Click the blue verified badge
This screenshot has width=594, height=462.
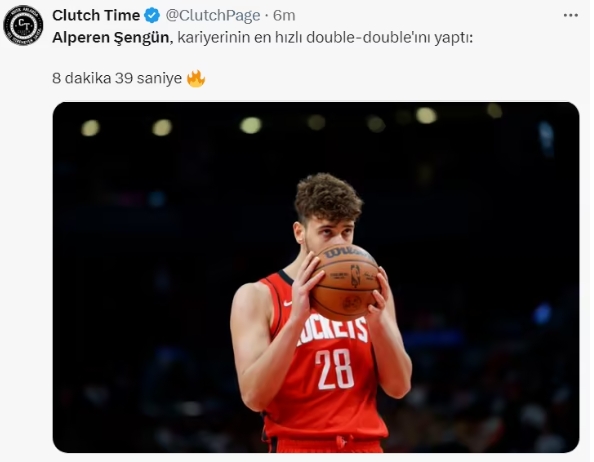click(x=152, y=16)
